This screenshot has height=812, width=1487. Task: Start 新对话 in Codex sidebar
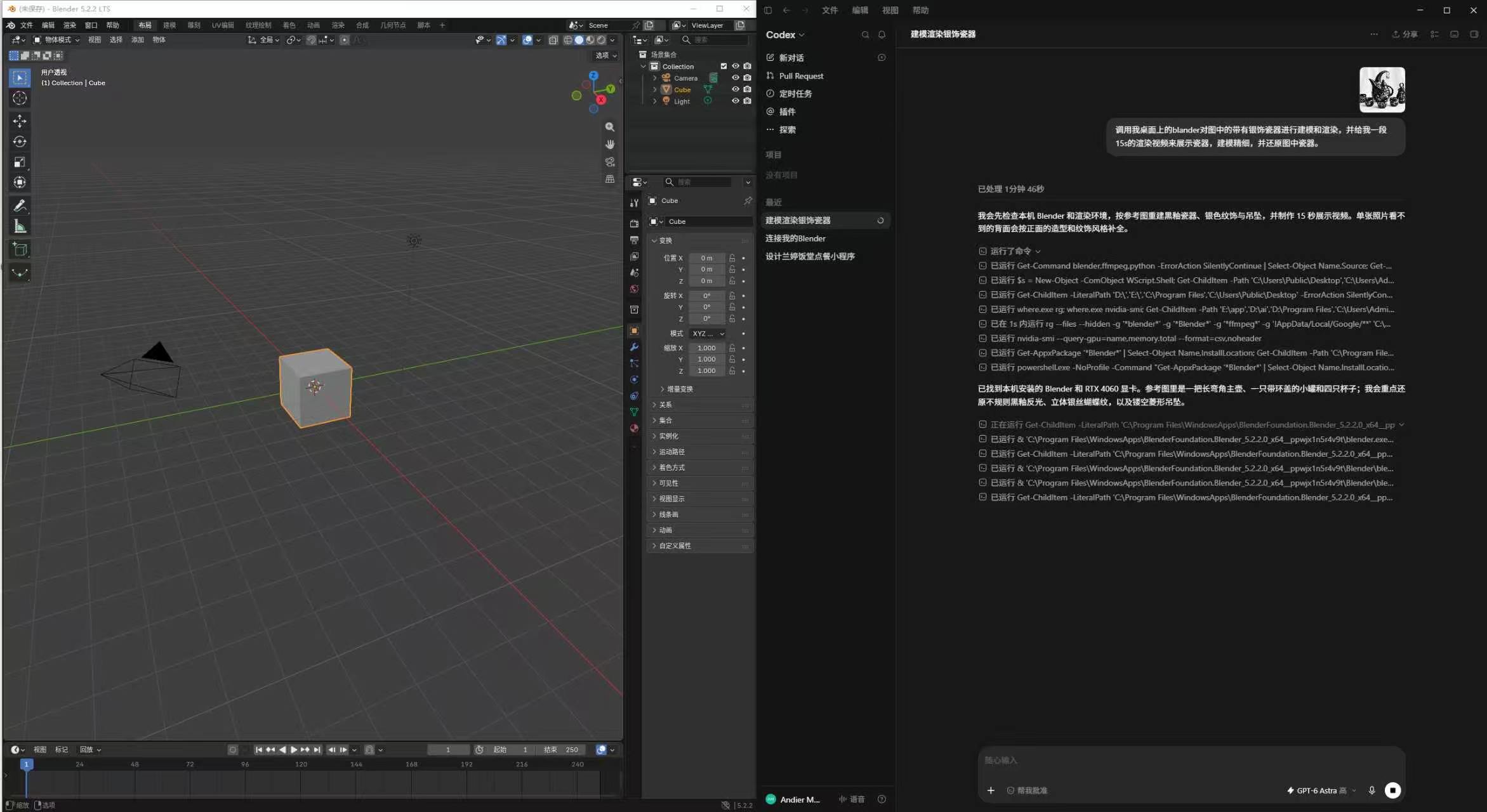pos(791,58)
